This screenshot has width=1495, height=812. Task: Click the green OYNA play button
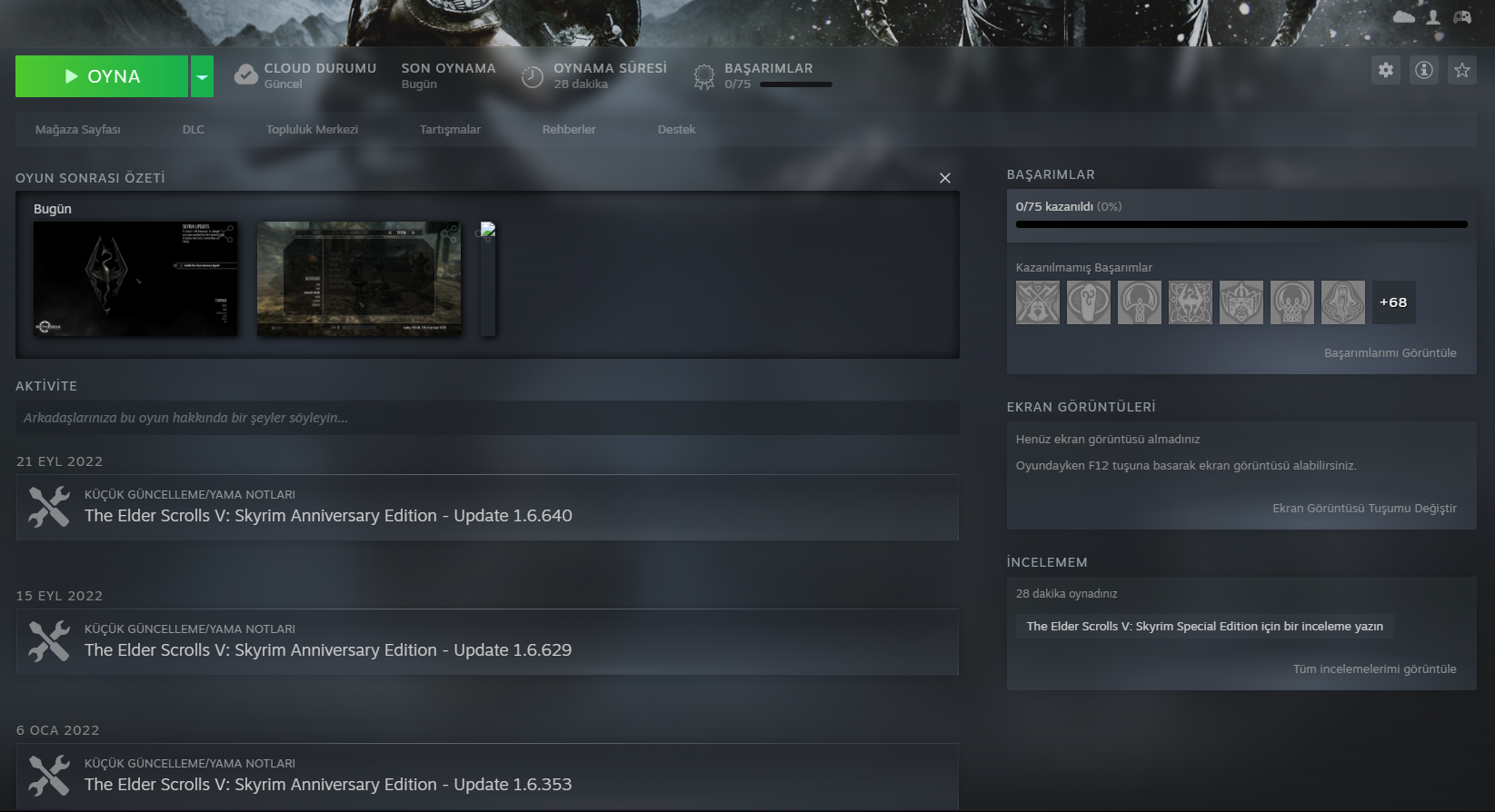click(x=102, y=76)
